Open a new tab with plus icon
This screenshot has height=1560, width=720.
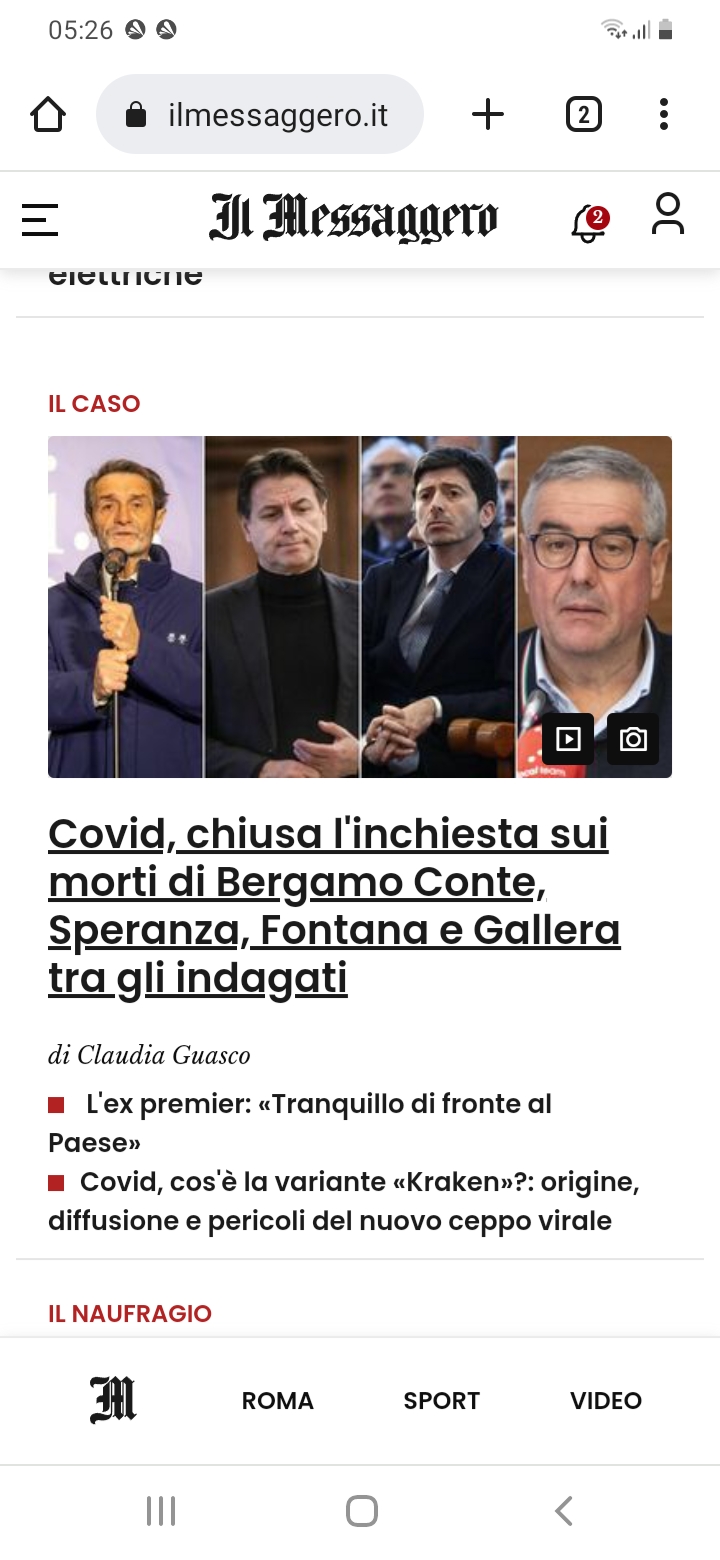pos(488,115)
